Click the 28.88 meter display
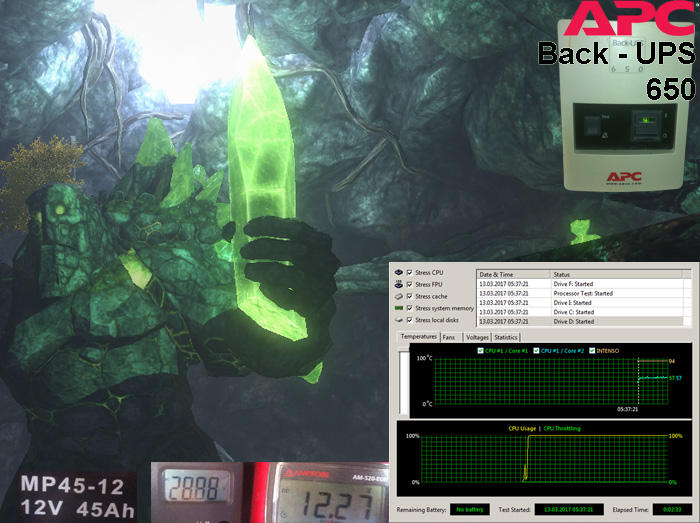 point(196,487)
